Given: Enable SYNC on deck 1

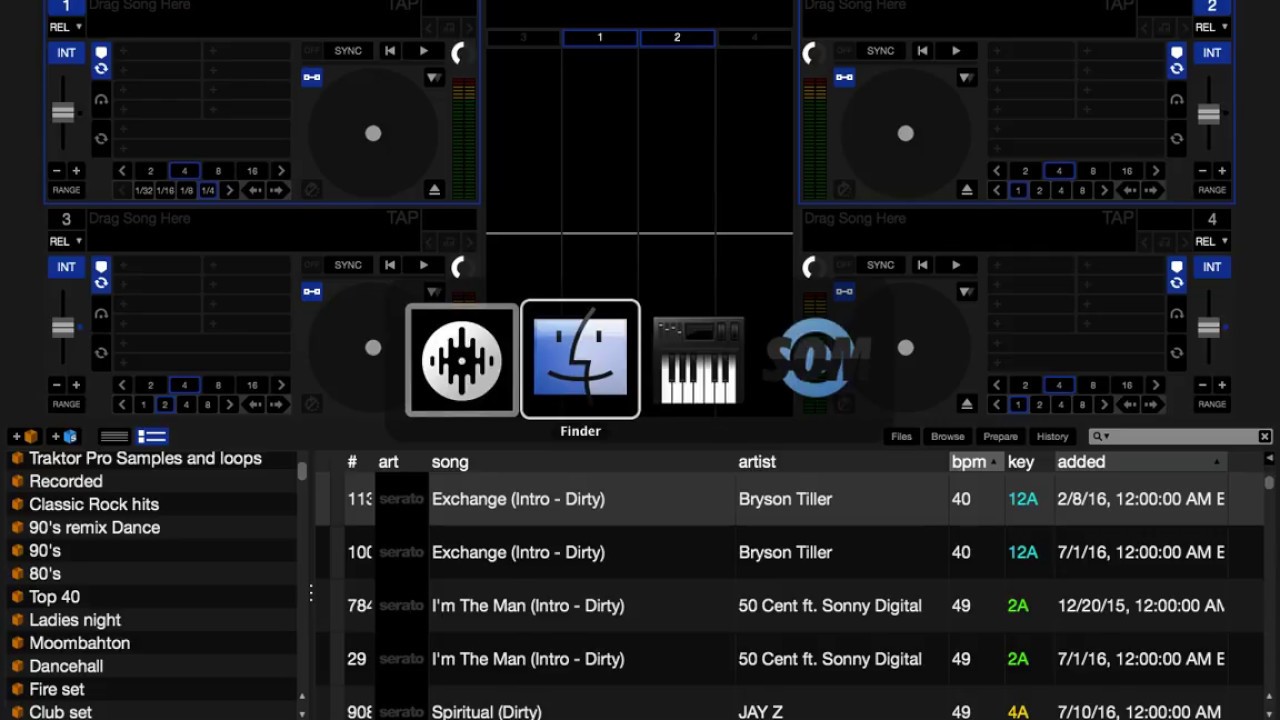Looking at the screenshot, I should [348, 51].
